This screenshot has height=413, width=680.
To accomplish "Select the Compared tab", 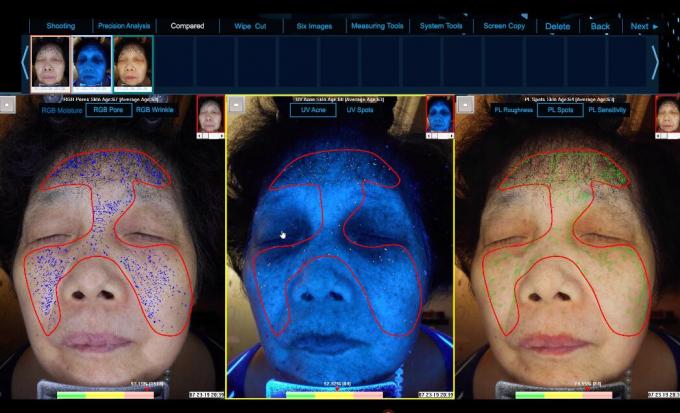I will pyautogui.click(x=187, y=26).
